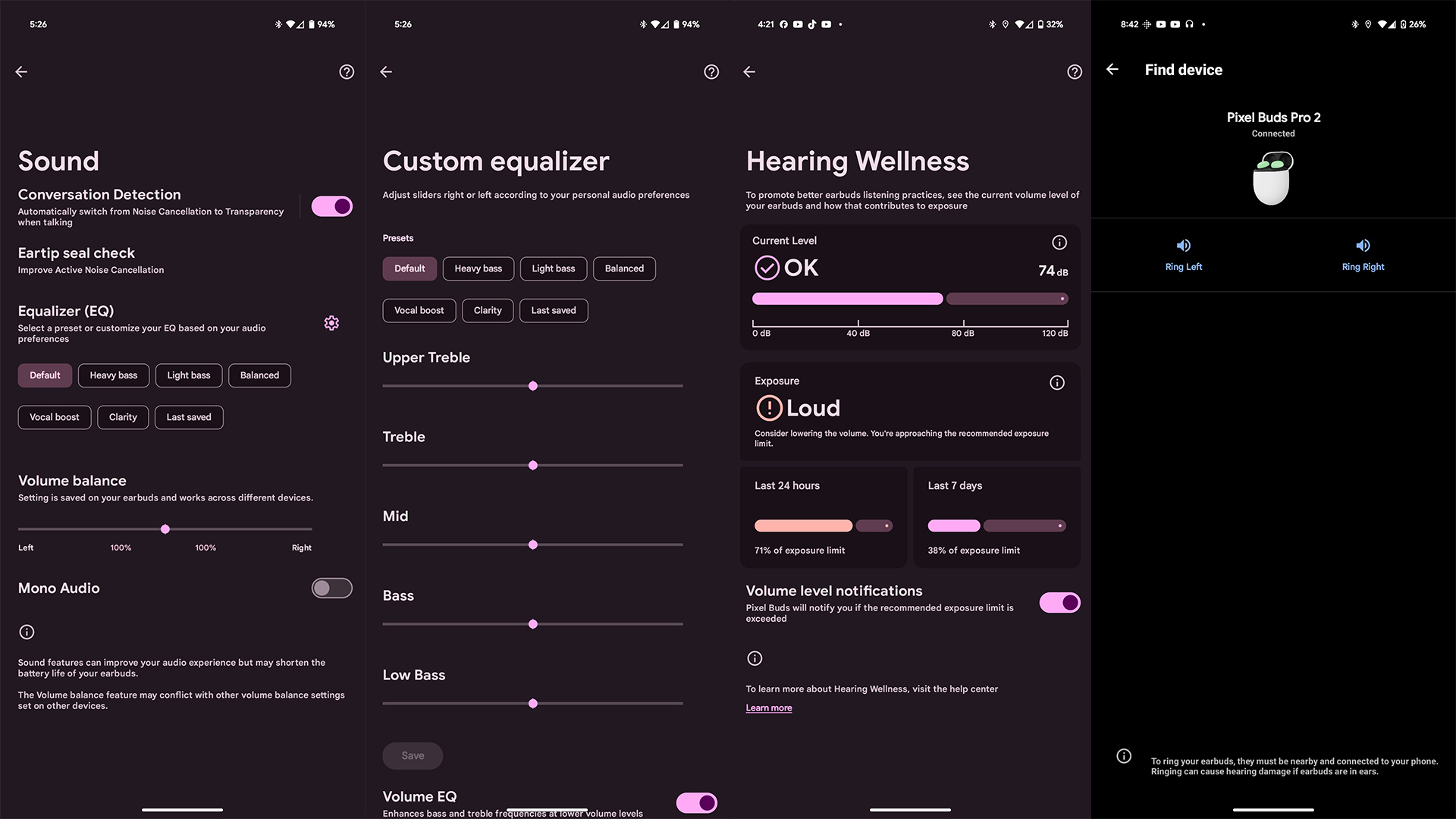Tap the Exposure info icon
Screen dimensions: 1456x819
pos(1057,382)
